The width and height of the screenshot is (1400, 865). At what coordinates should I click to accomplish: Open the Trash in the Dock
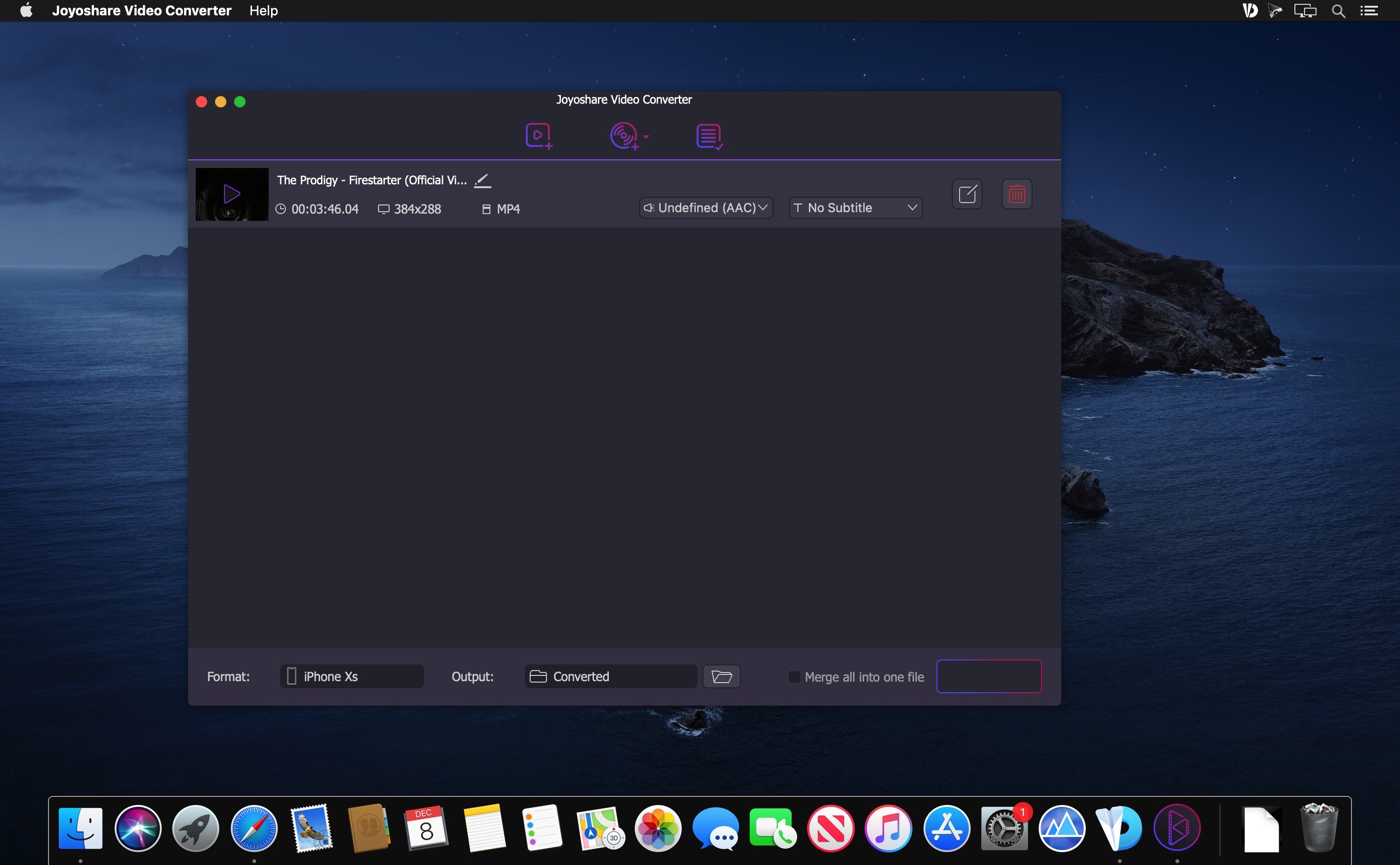click(x=1319, y=828)
